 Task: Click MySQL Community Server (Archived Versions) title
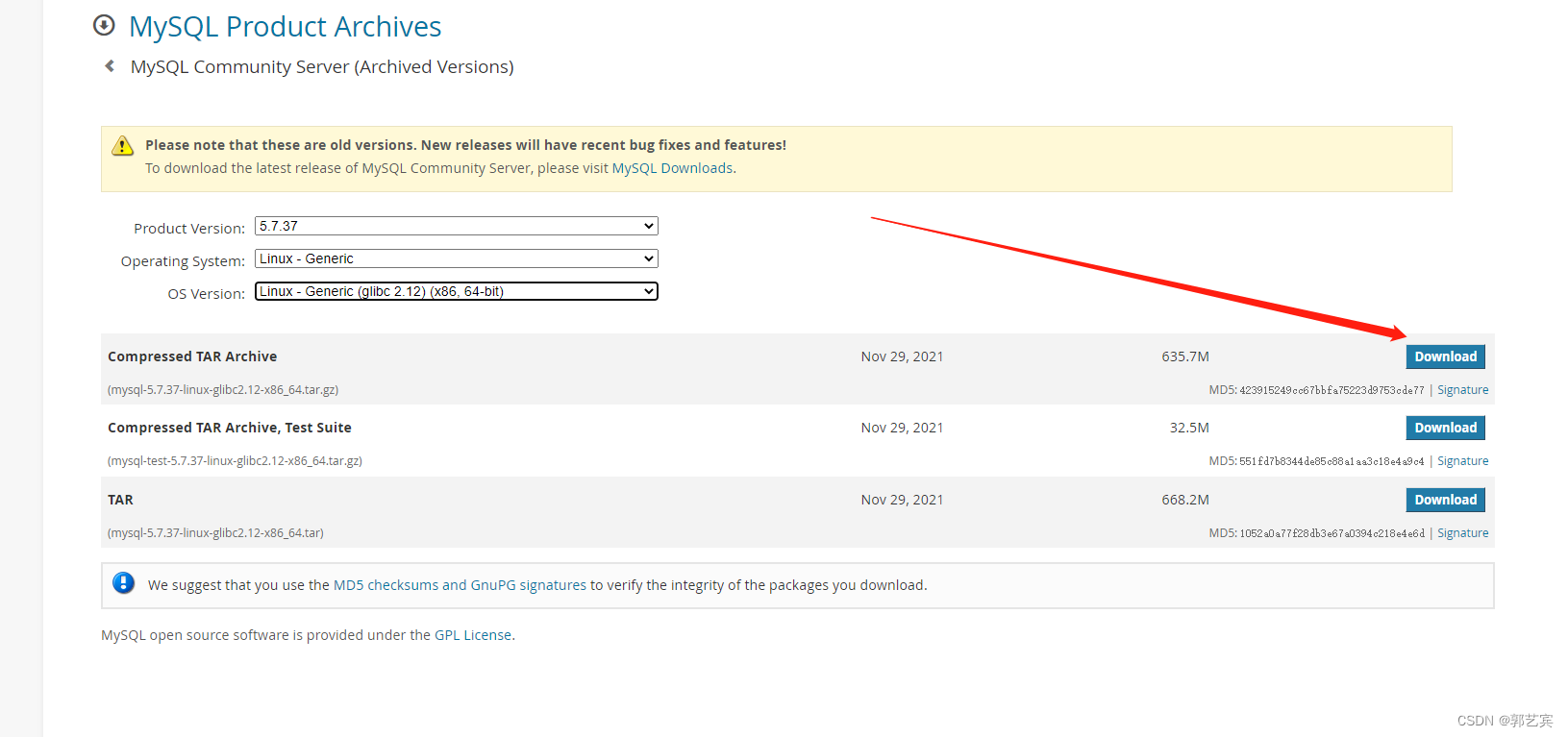(x=322, y=67)
